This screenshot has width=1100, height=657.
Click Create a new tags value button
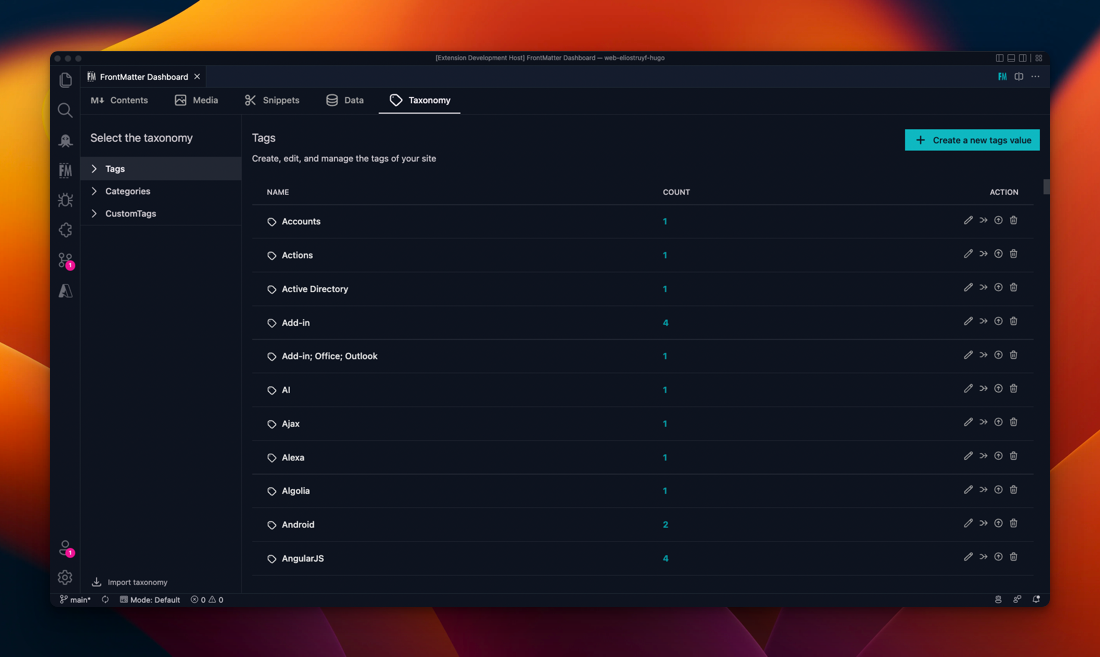point(972,140)
